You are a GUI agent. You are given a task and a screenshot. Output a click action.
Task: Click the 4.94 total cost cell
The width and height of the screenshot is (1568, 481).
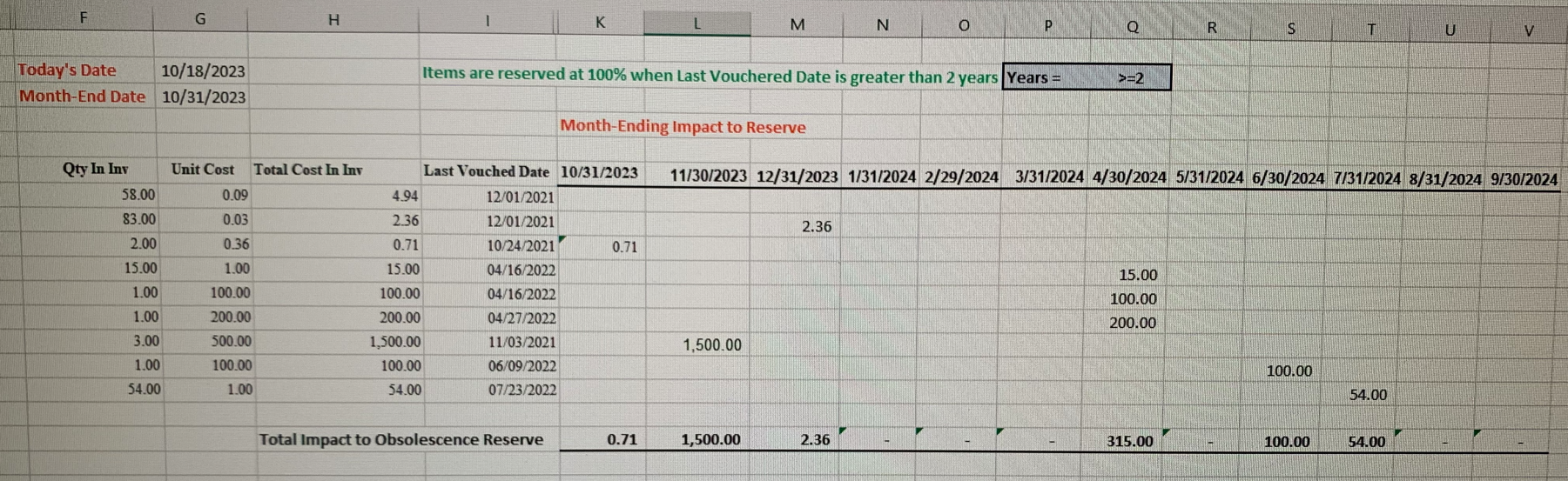tap(405, 197)
